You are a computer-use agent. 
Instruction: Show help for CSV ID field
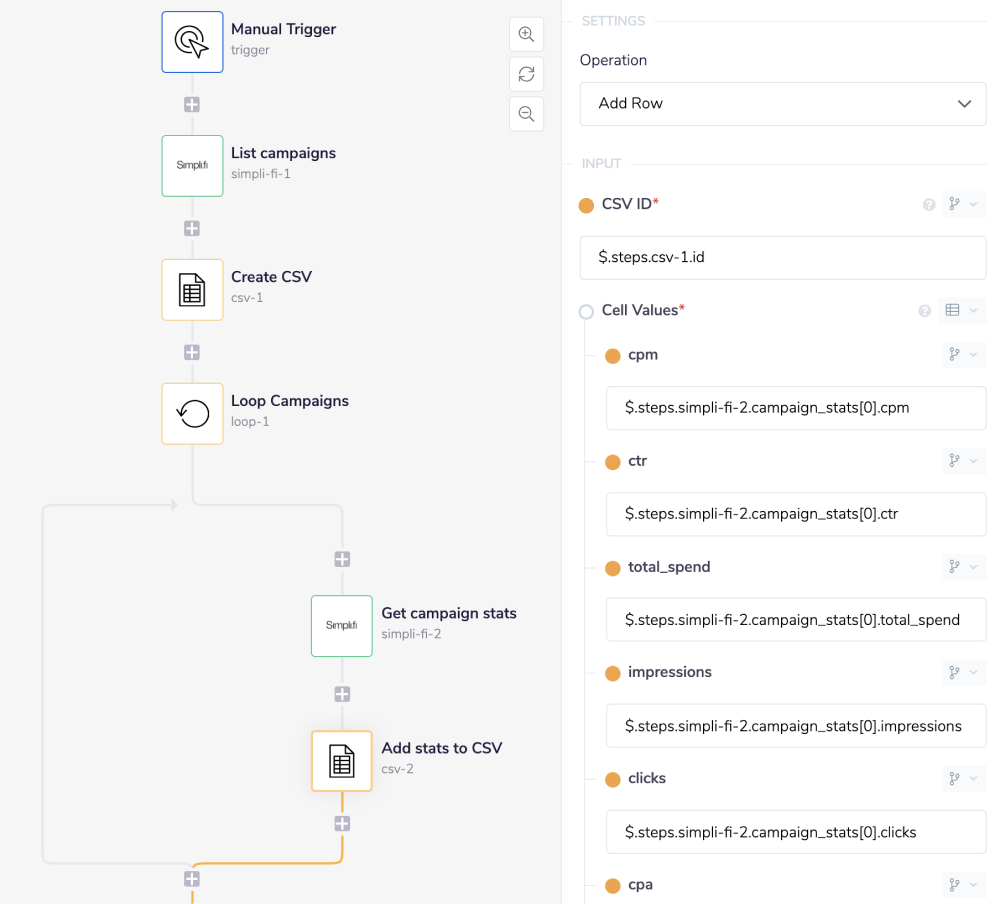click(928, 205)
